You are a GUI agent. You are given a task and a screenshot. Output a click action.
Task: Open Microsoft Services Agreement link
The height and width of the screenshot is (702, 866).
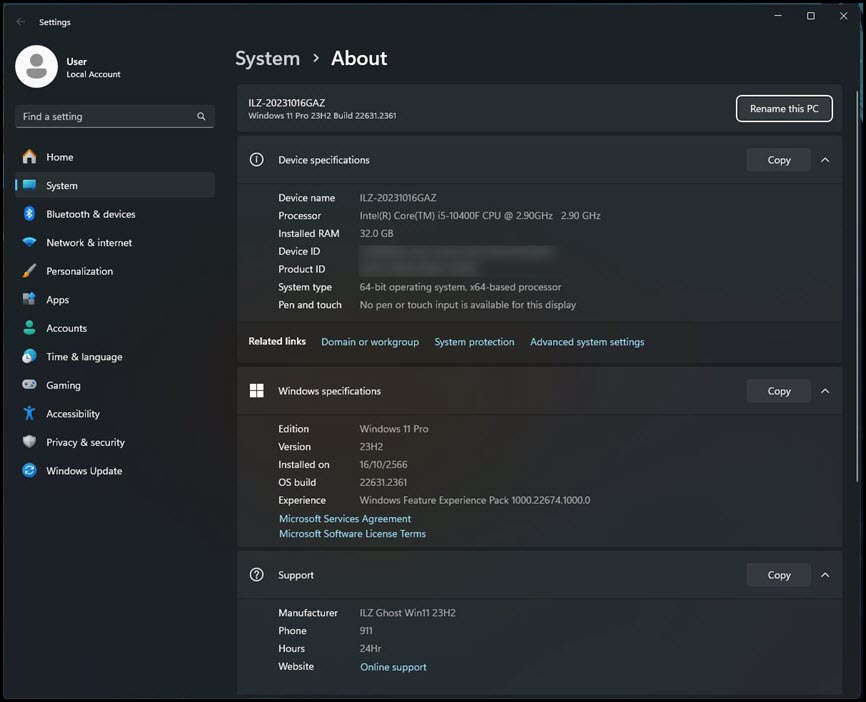coord(345,519)
